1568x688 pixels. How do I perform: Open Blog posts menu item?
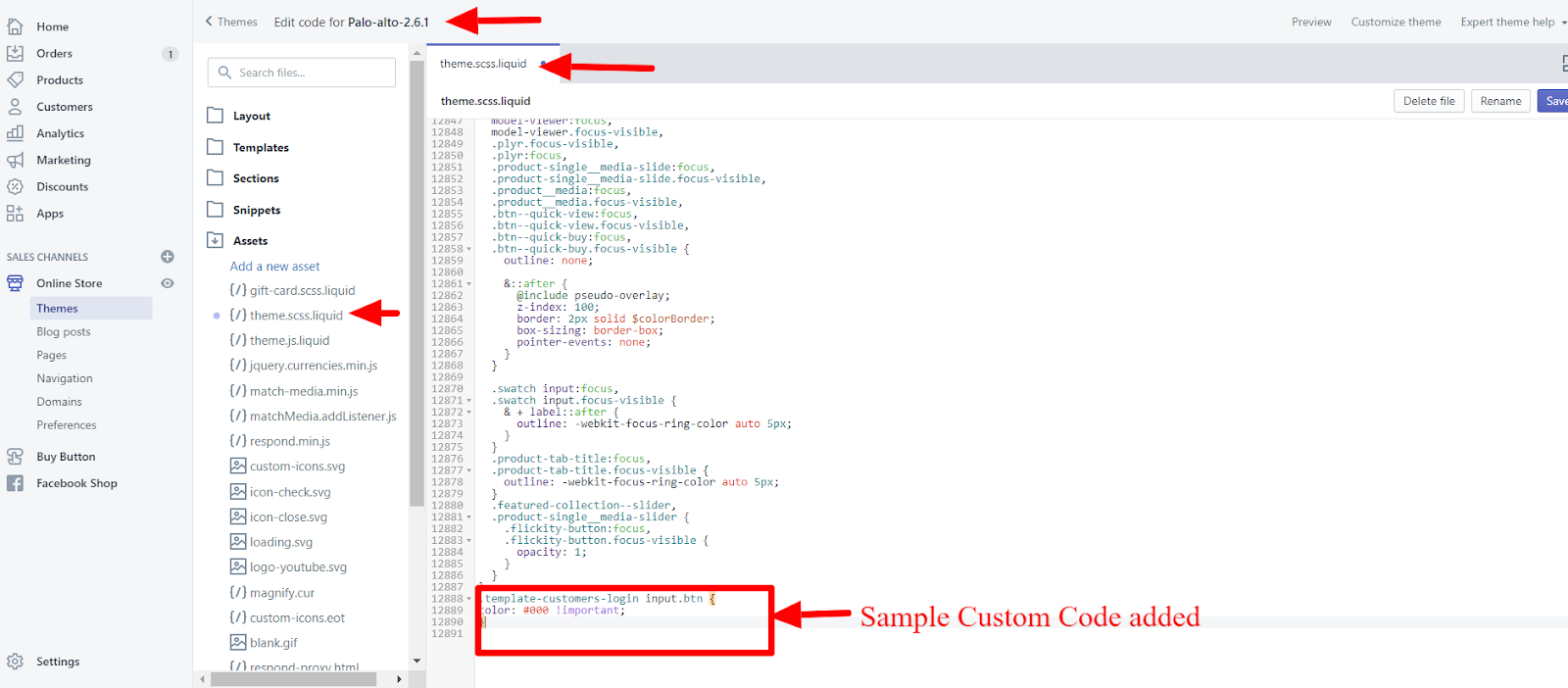pyautogui.click(x=64, y=331)
